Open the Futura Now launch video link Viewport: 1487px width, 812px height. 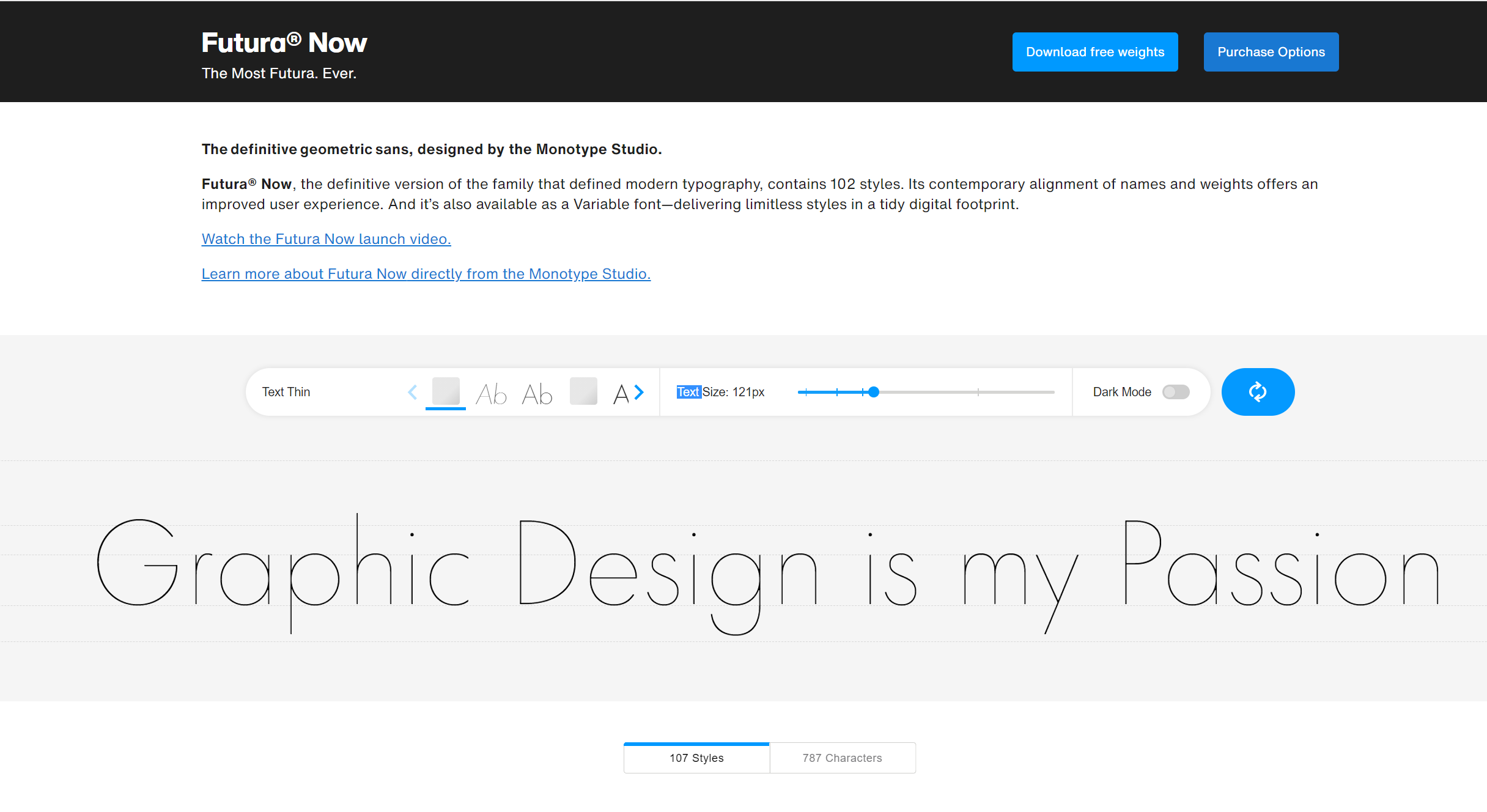coord(327,239)
